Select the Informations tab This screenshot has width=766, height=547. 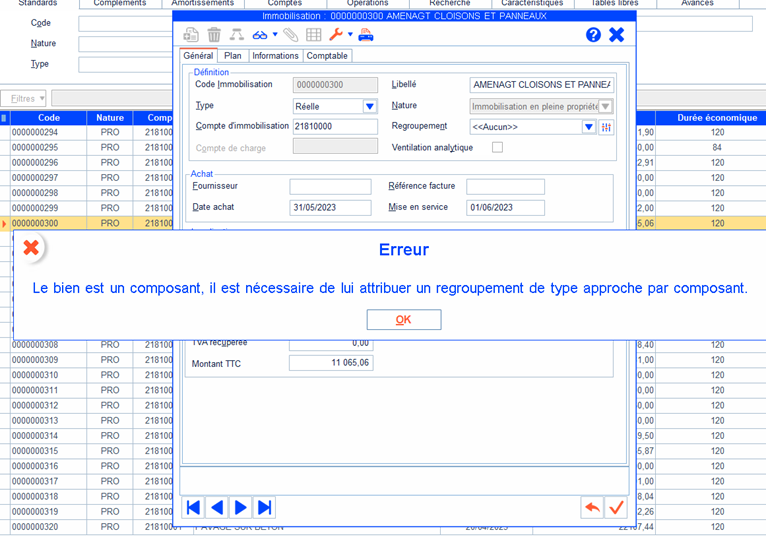click(x=275, y=56)
